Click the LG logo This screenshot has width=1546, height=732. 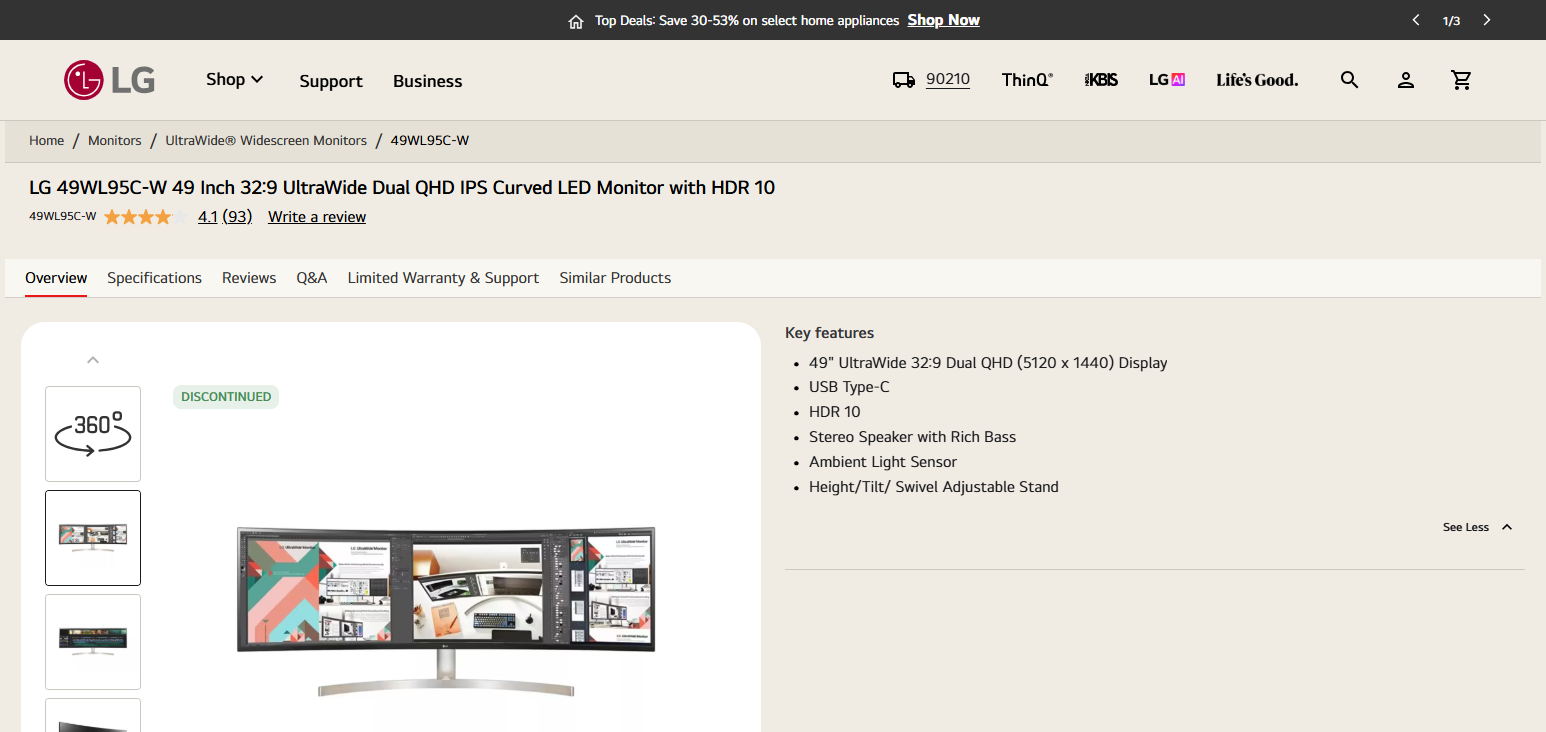(108, 80)
